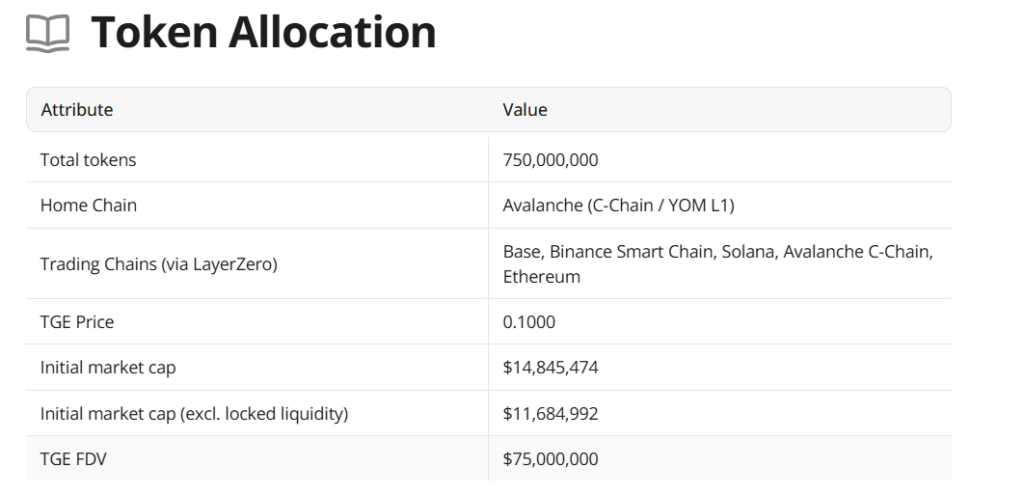Click the 750,000,000 total tokens value

pyautogui.click(x=551, y=160)
